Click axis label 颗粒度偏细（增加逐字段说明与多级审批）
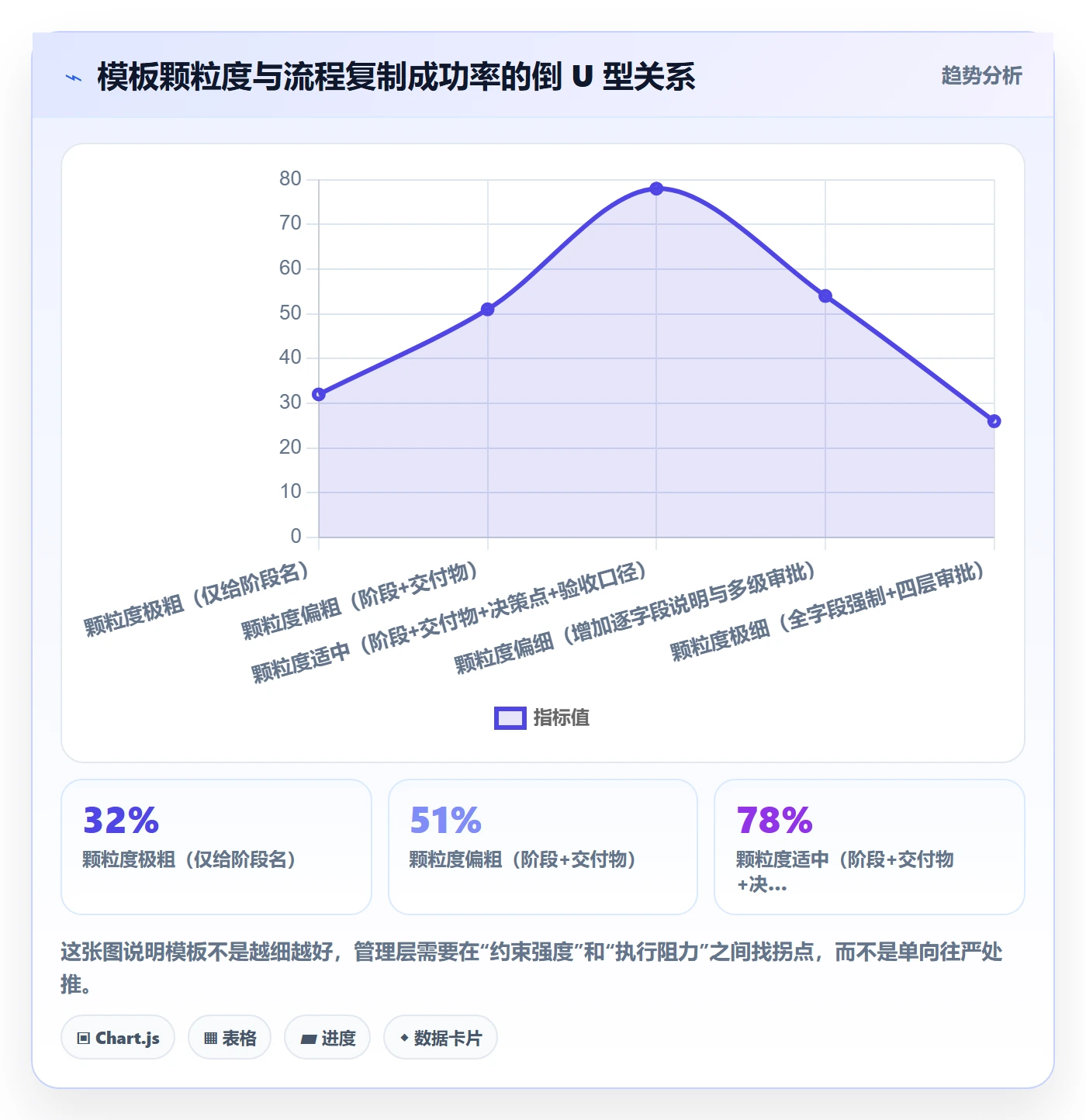The width and height of the screenshot is (1086, 1120). pyautogui.click(x=635, y=617)
